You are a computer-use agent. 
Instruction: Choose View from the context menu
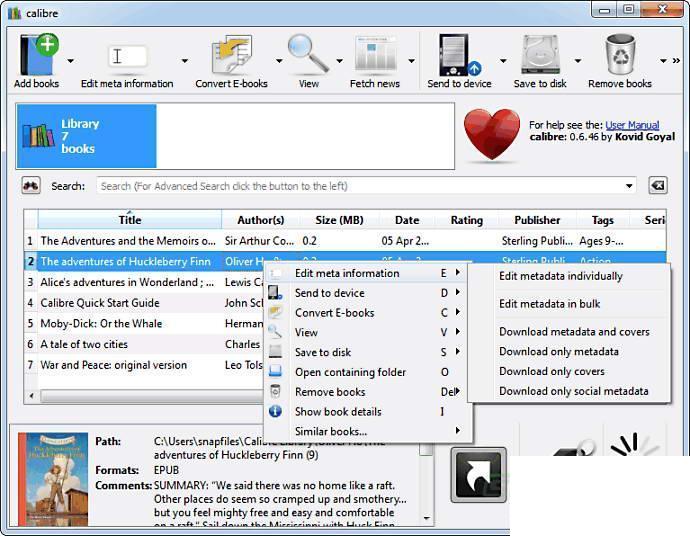click(x=368, y=332)
